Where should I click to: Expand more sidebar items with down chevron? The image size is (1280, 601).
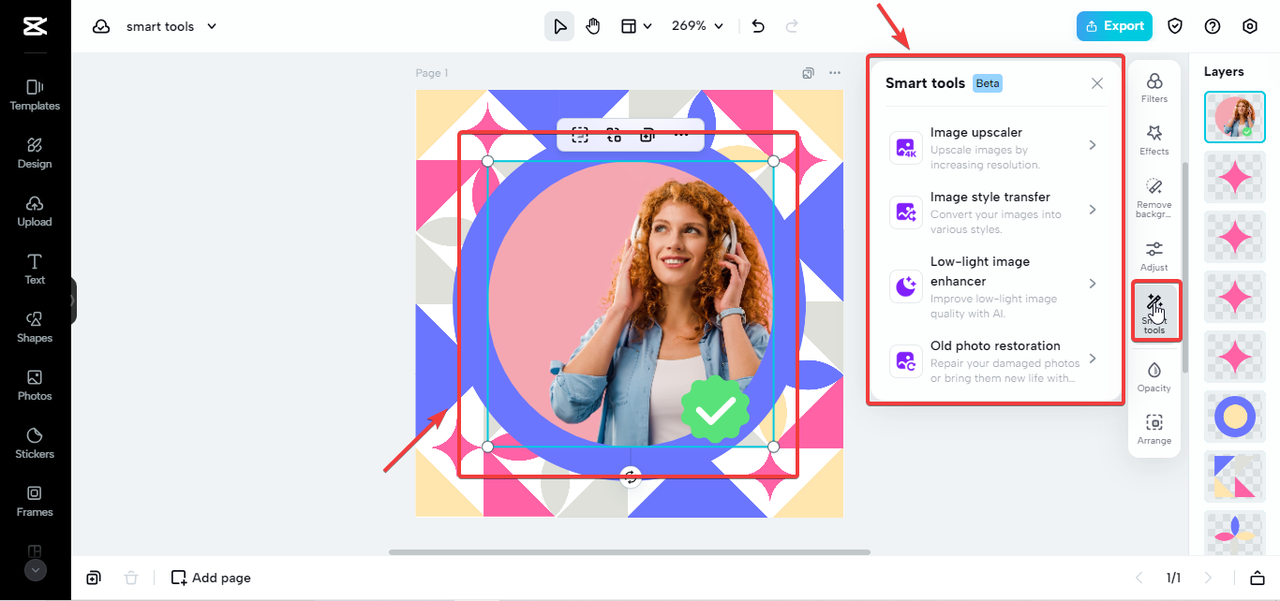tap(35, 570)
